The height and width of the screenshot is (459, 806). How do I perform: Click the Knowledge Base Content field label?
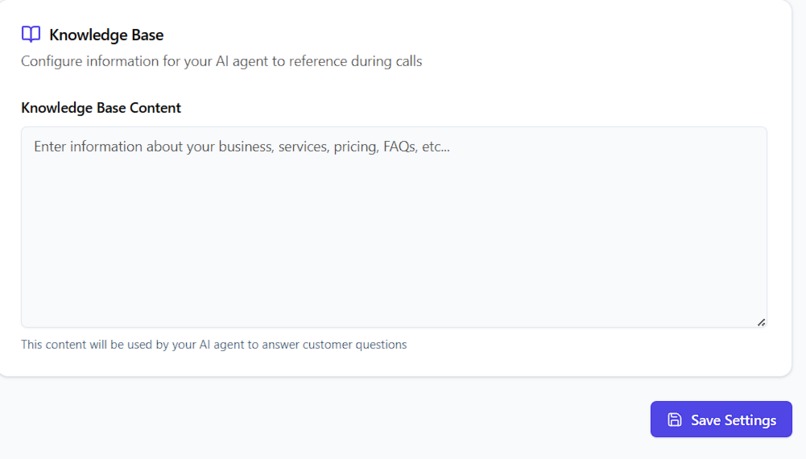pos(101,107)
